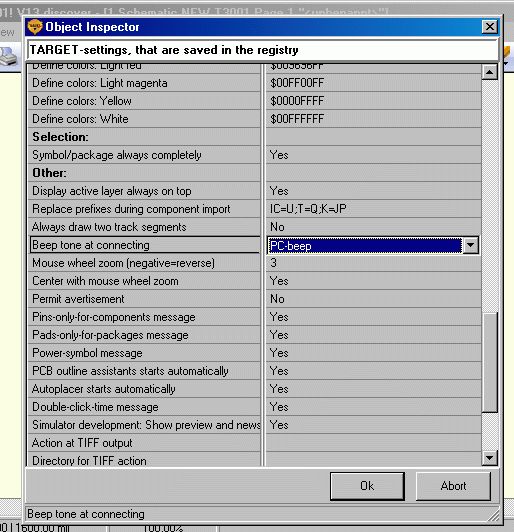
Task: Select 'PCB outline assistants starts automatically' label
Action: point(130,371)
